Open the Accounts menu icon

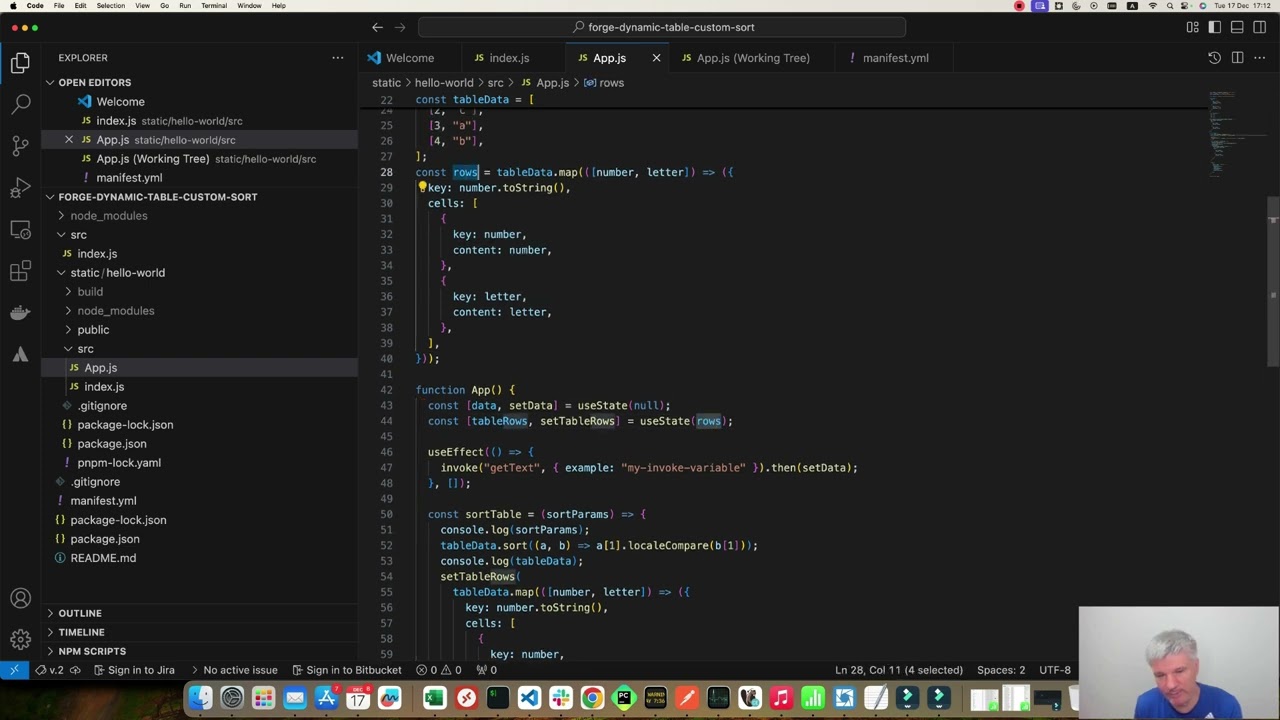pyautogui.click(x=20, y=599)
